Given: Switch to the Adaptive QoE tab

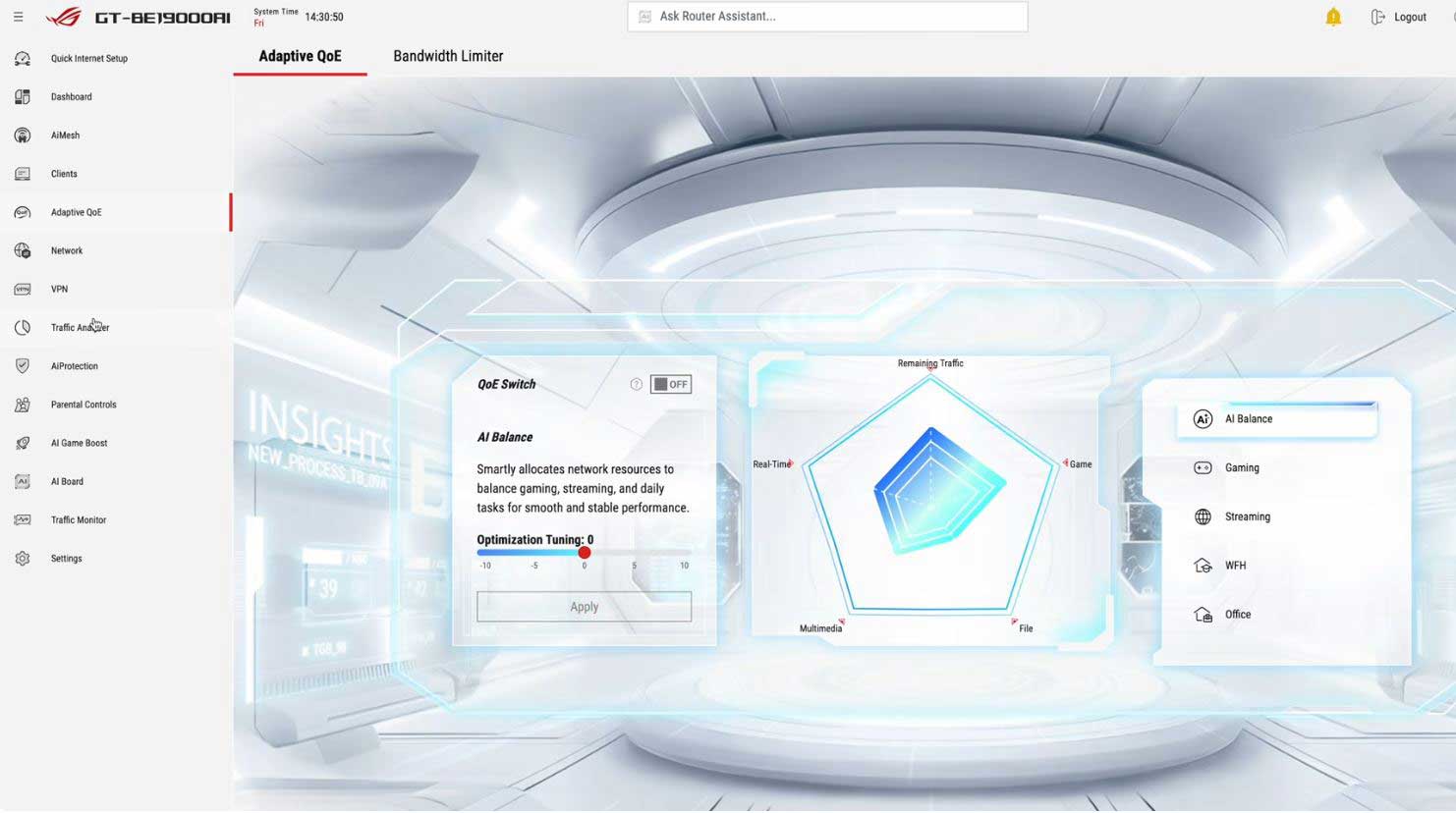Looking at the screenshot, I should 300,56.
